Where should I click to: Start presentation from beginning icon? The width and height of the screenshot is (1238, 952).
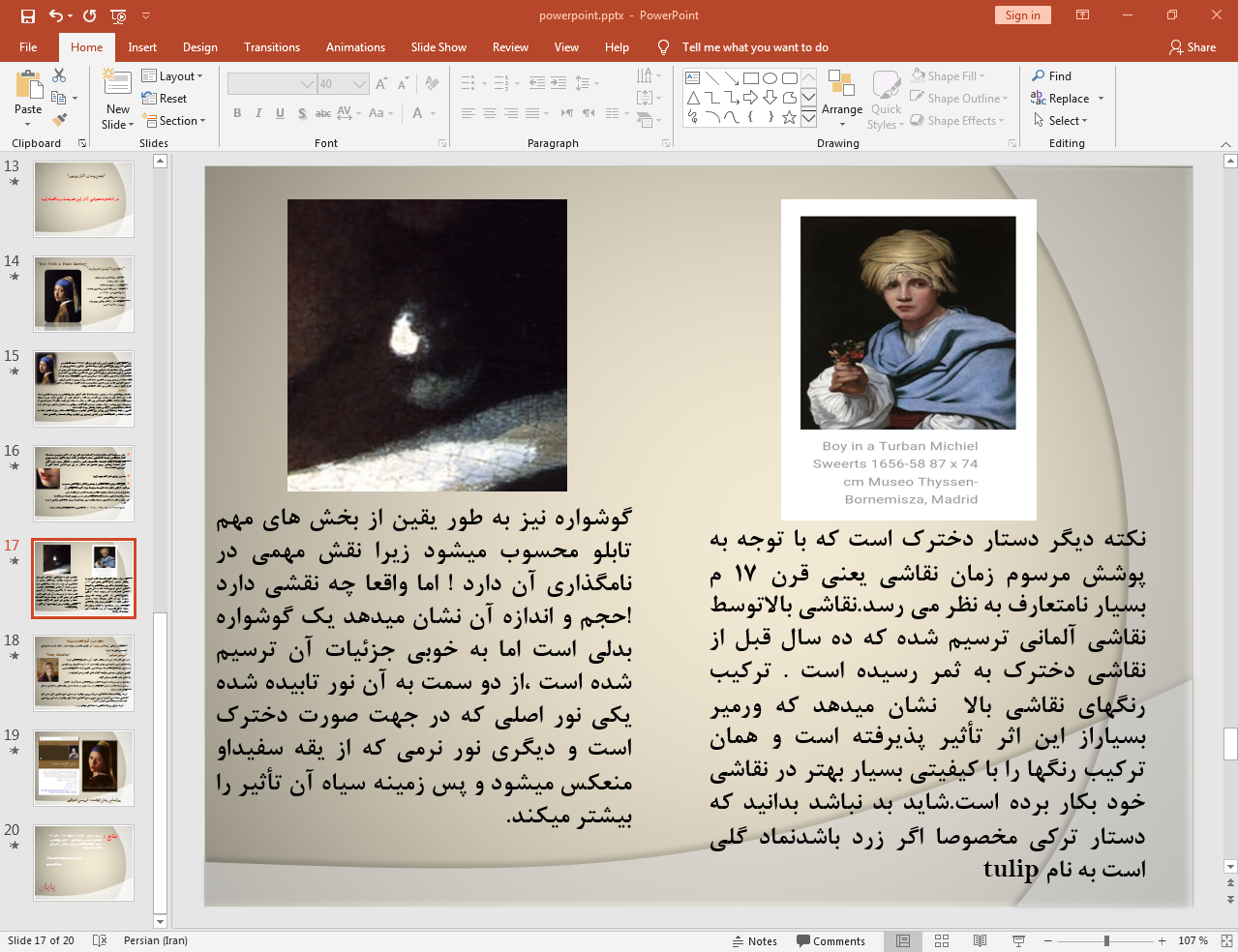(118, 15)
